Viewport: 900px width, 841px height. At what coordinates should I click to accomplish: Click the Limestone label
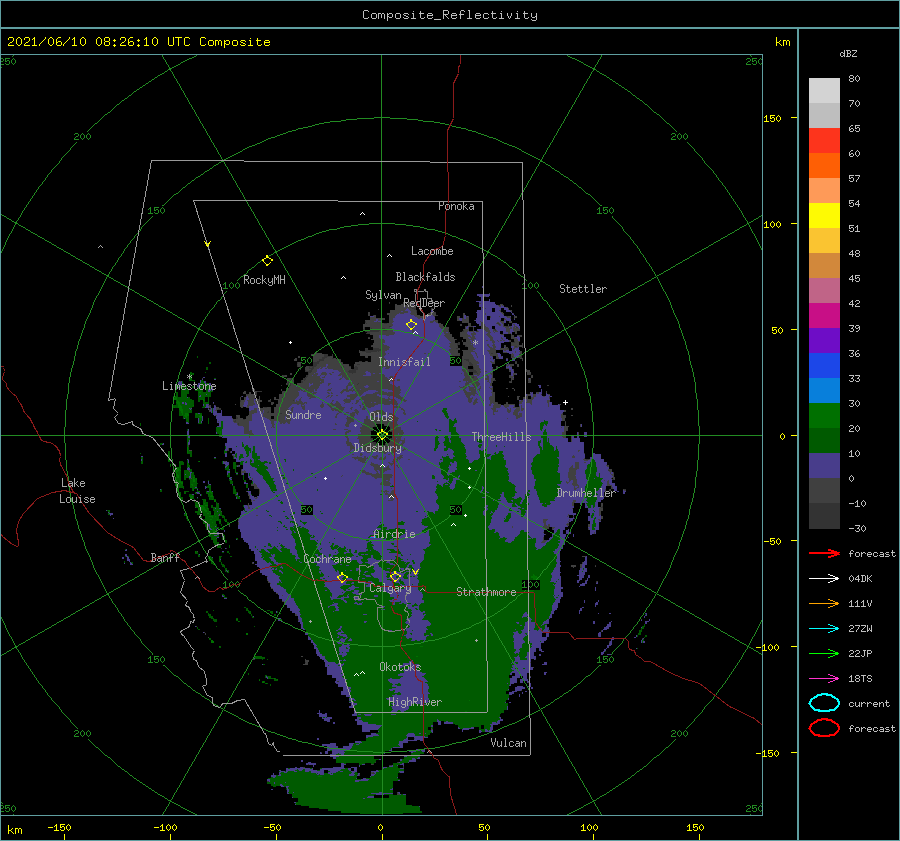tap(189, 386)
